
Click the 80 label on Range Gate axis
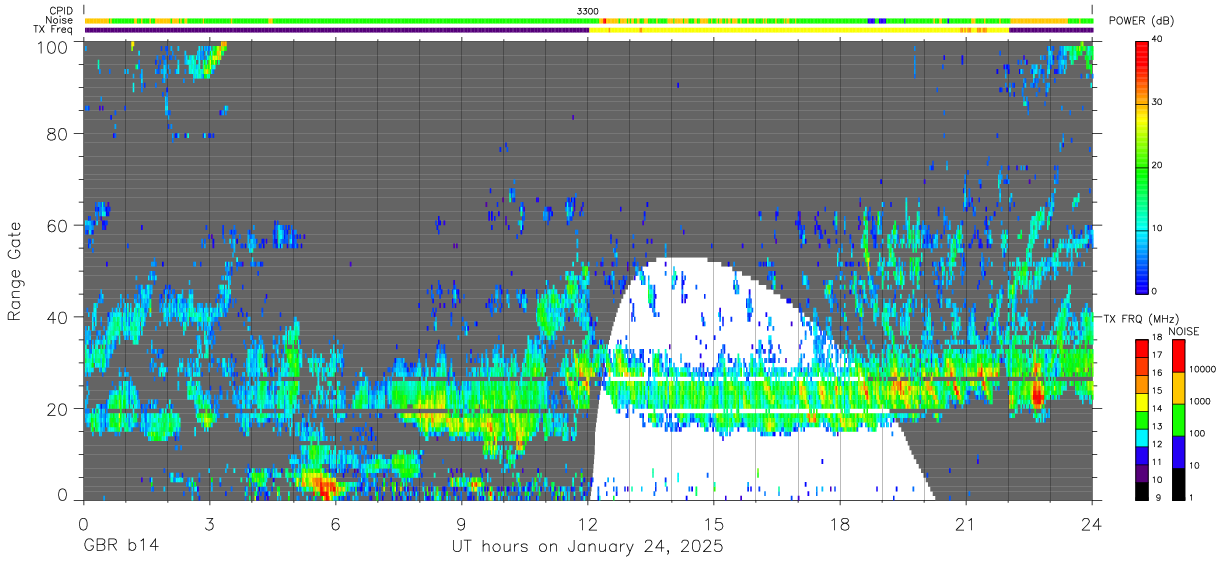point(57,134)
